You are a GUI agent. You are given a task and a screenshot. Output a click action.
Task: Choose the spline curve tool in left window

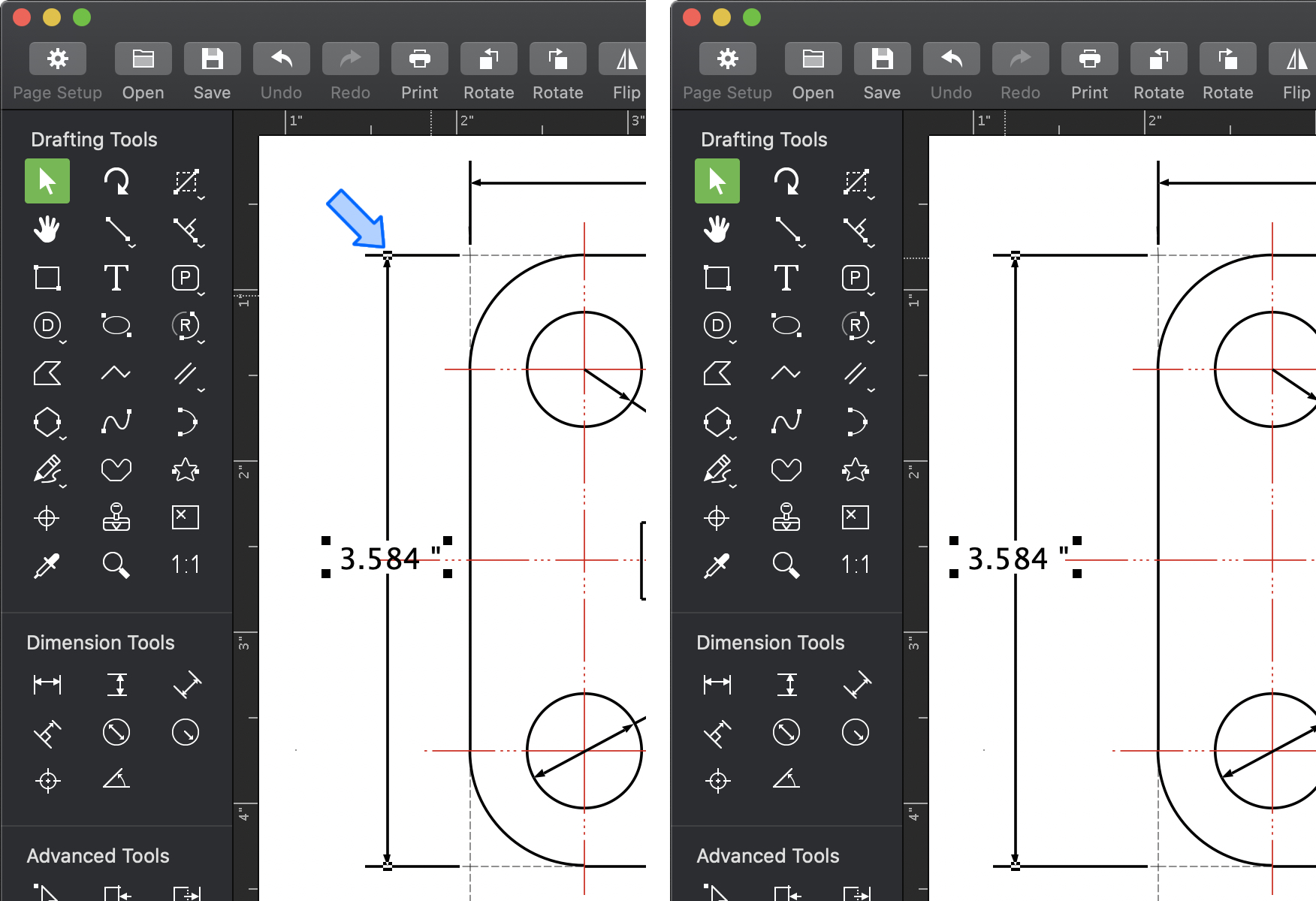[116, 421]
